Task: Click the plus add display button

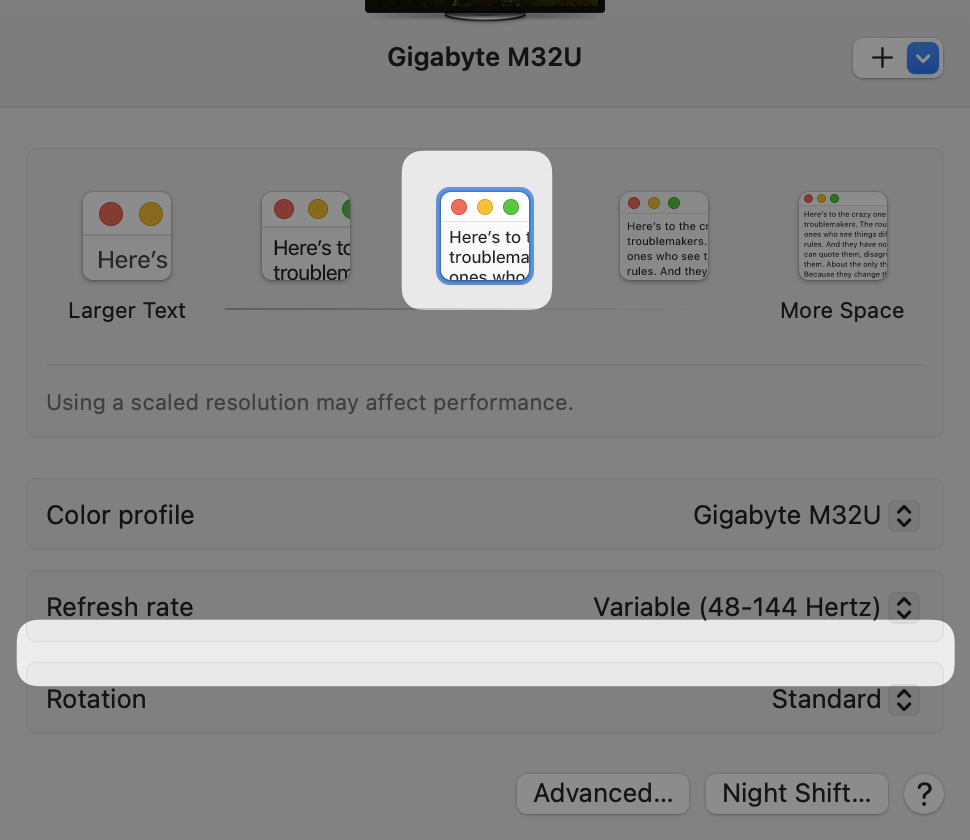Action: click(881, 58)
